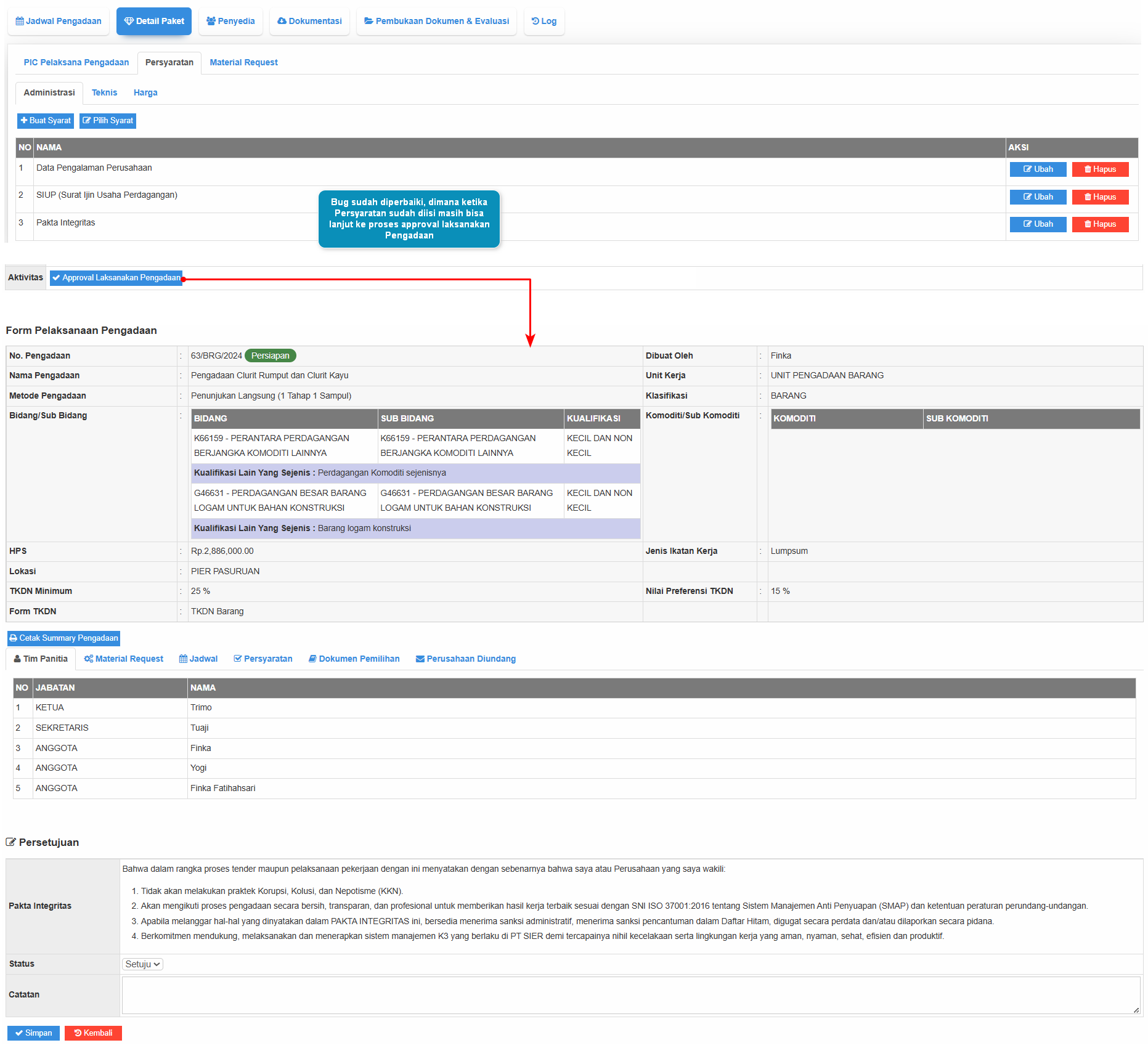Image resolution: width=1148 pixels, height=1048 pixels.
Task: View the Log history tab
Action: pyautogui.click(x=544, y=21)
